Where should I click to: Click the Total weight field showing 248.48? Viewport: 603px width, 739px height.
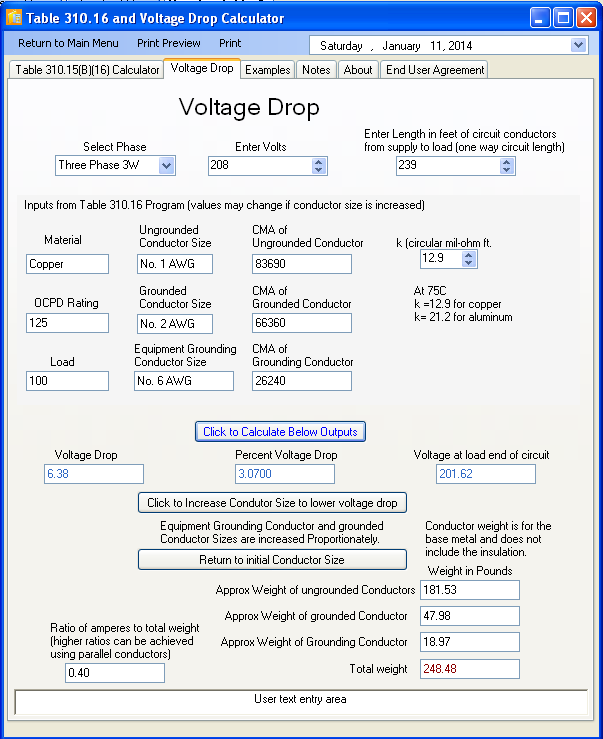(470, 669)
